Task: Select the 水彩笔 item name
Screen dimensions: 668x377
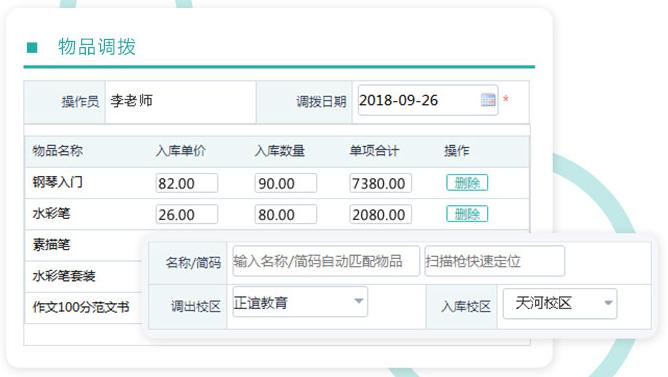Action: 51,213
